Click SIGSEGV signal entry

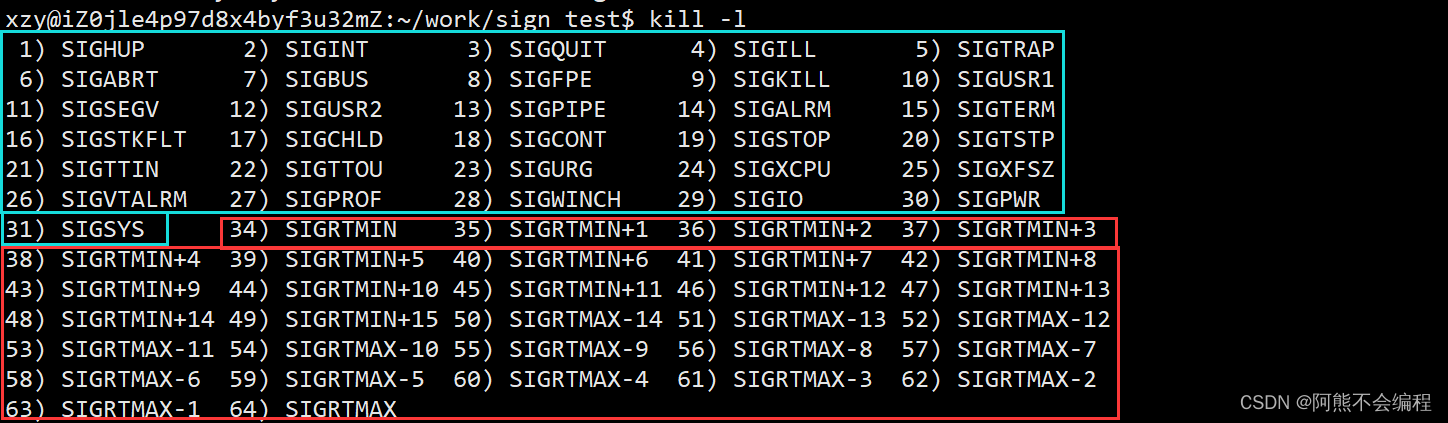point(110,109)
